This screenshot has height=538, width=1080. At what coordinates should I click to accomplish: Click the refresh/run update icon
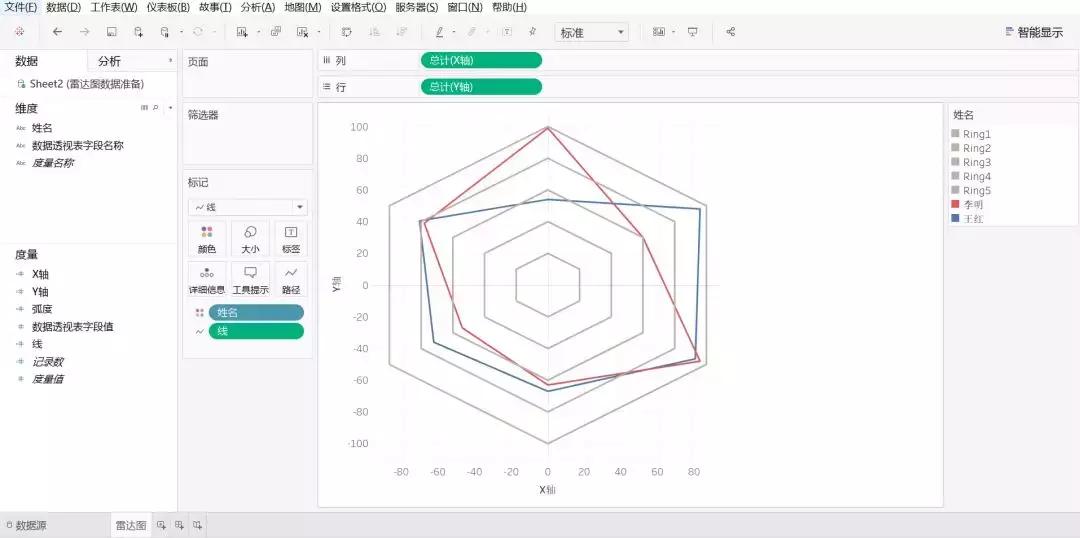198,32
